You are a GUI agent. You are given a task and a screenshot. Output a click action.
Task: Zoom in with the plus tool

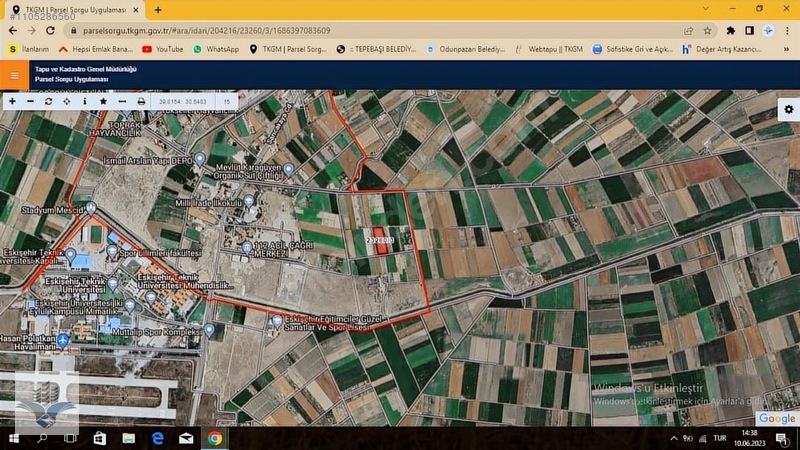12,102
